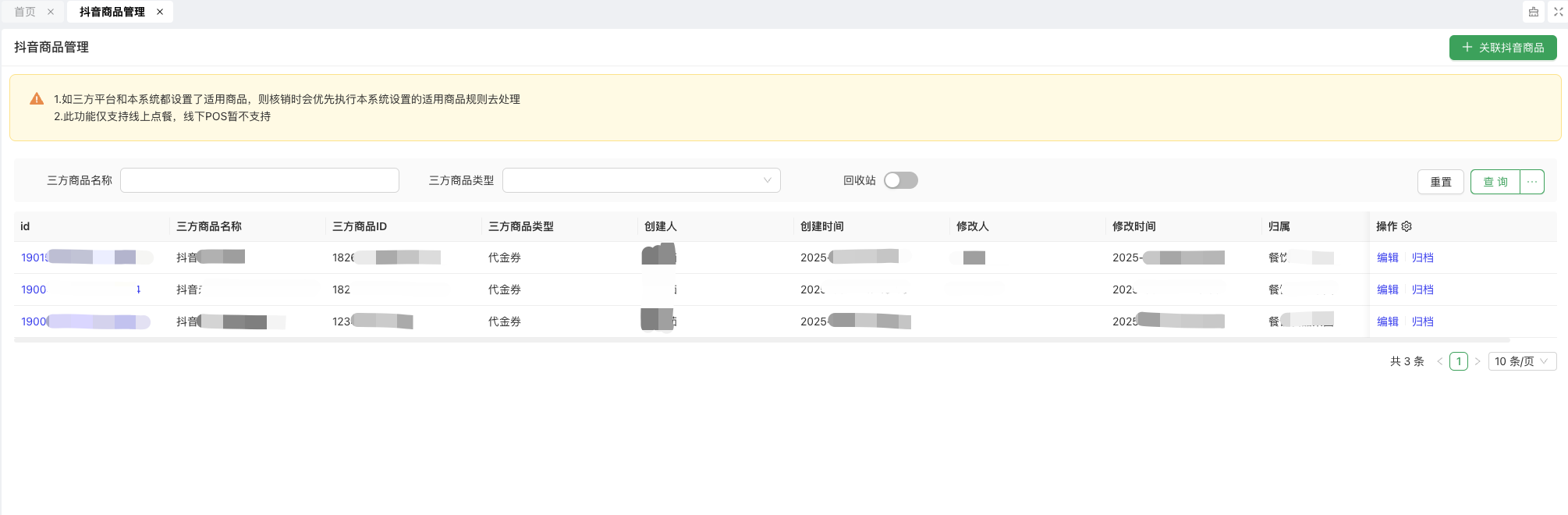The image size is (1568, 515).
Task: Click 归档 in the third table row
Action: (x=1423, y=321)
